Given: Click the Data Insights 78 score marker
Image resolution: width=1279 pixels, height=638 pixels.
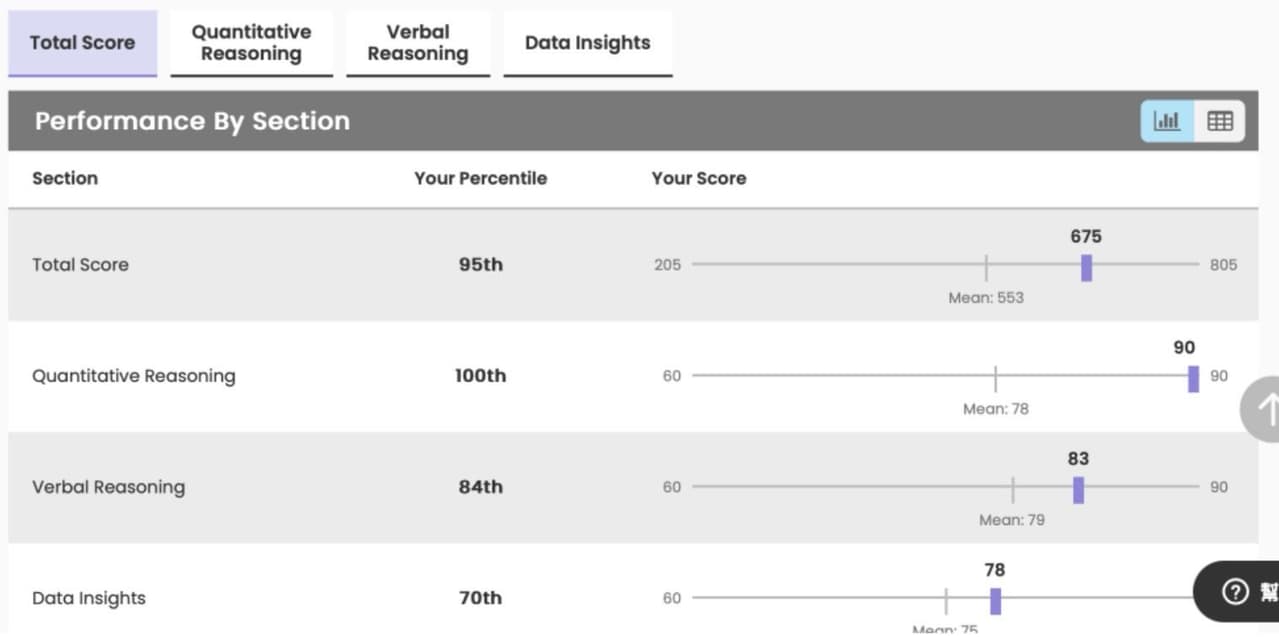Looking at the screenshot, I should coord(995,601).
